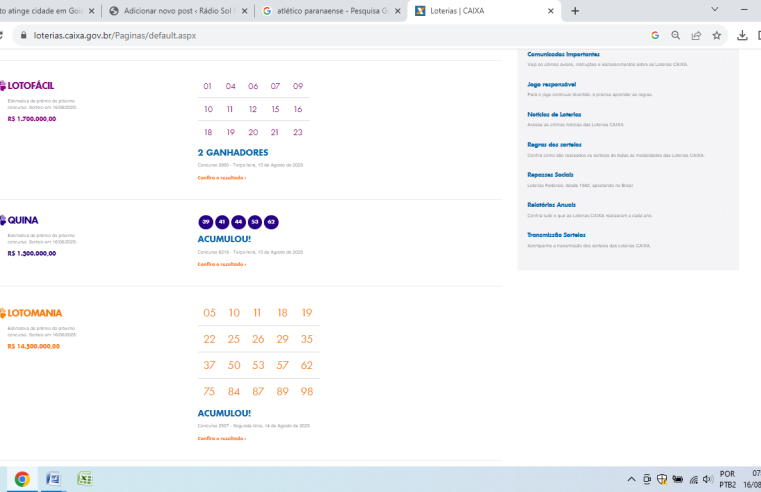761x492 pixels.
Task: Click the battery tray icon
Action: (678, 479)
